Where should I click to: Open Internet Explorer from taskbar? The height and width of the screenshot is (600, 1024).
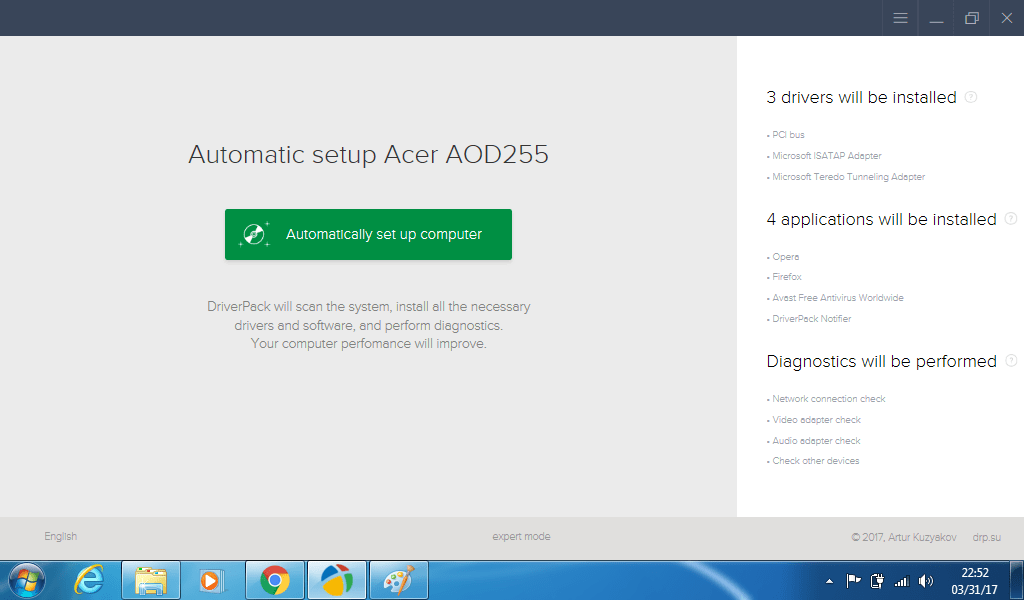[89, 580]
